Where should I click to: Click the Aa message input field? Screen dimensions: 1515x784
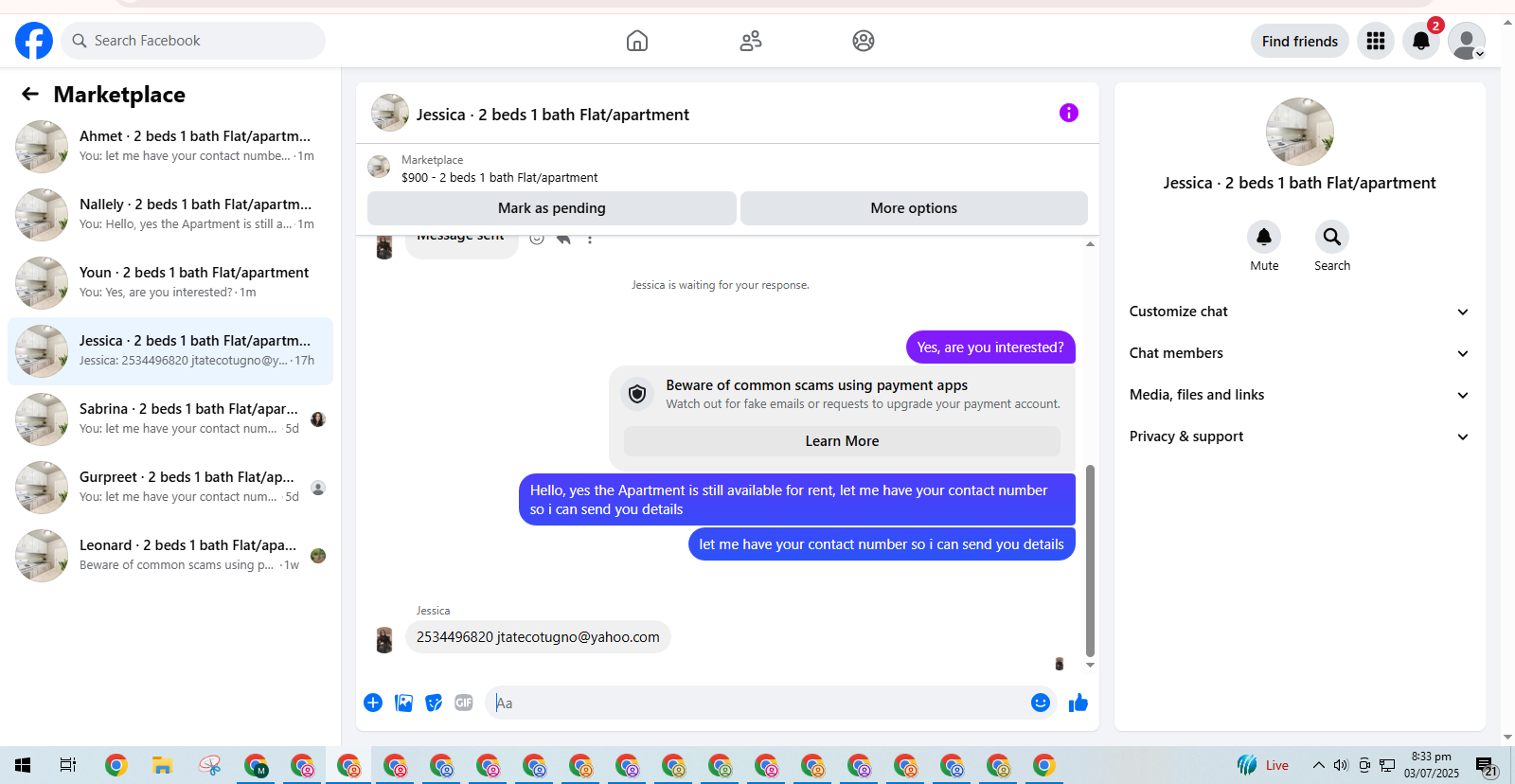(x=757, y=703)
